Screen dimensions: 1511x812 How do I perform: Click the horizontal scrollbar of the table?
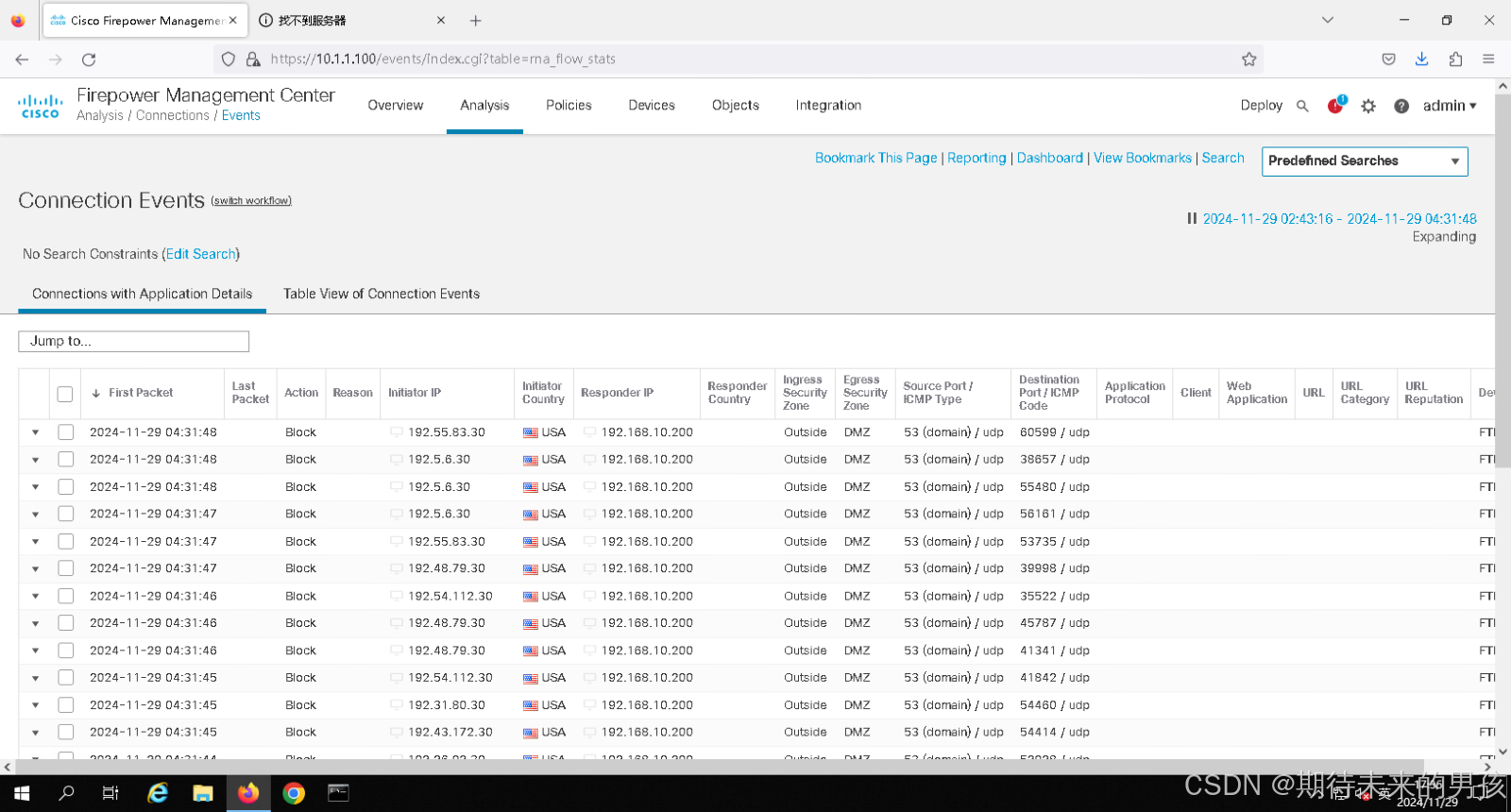tap(718, 767)
